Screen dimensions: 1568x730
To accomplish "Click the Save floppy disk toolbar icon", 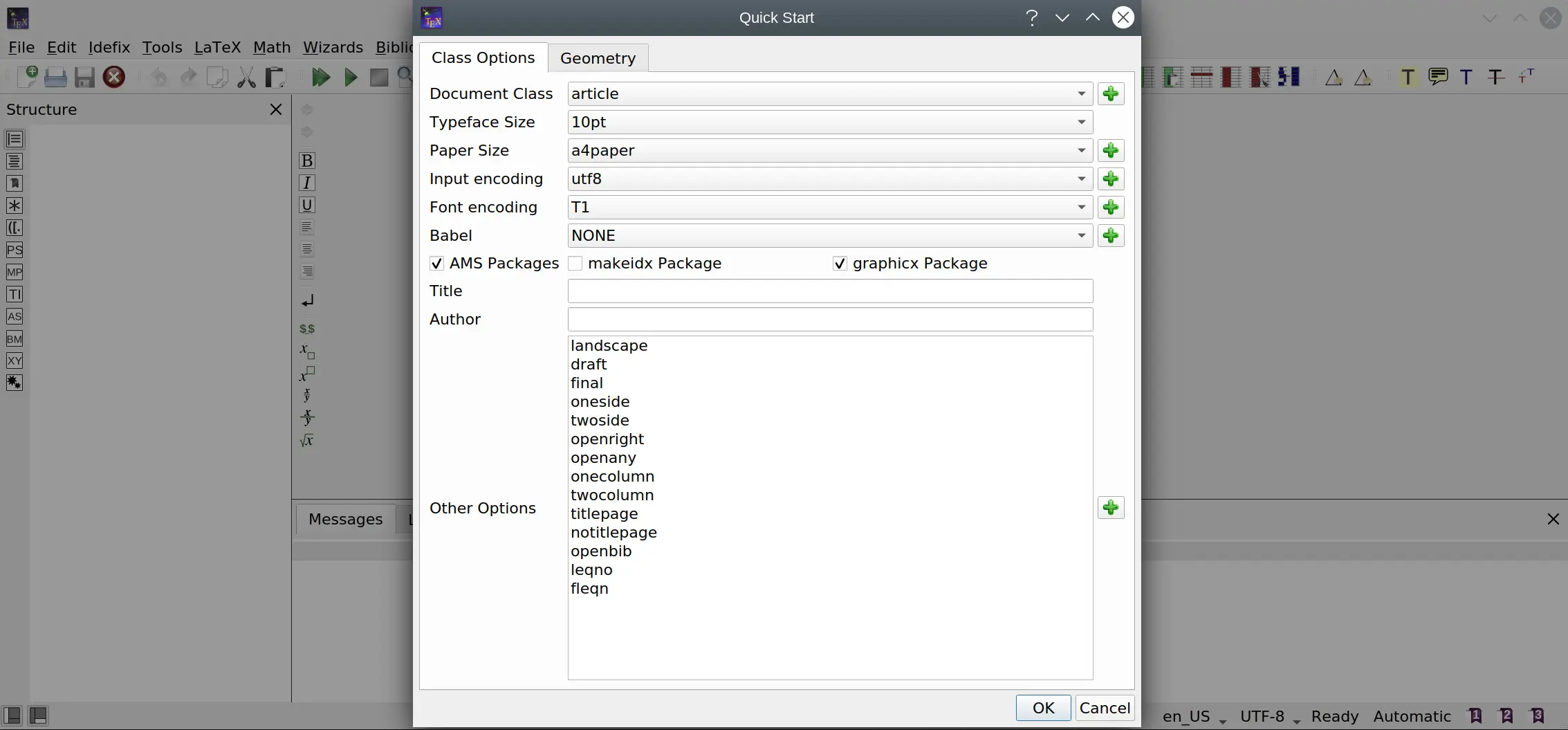I will coord(84,77).
